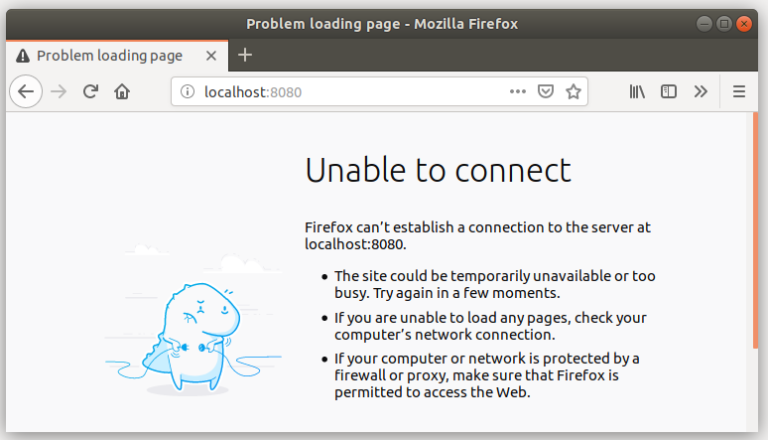
Task: Show site information for localhost
Action: pyautogui.click(x=186, y=92)
